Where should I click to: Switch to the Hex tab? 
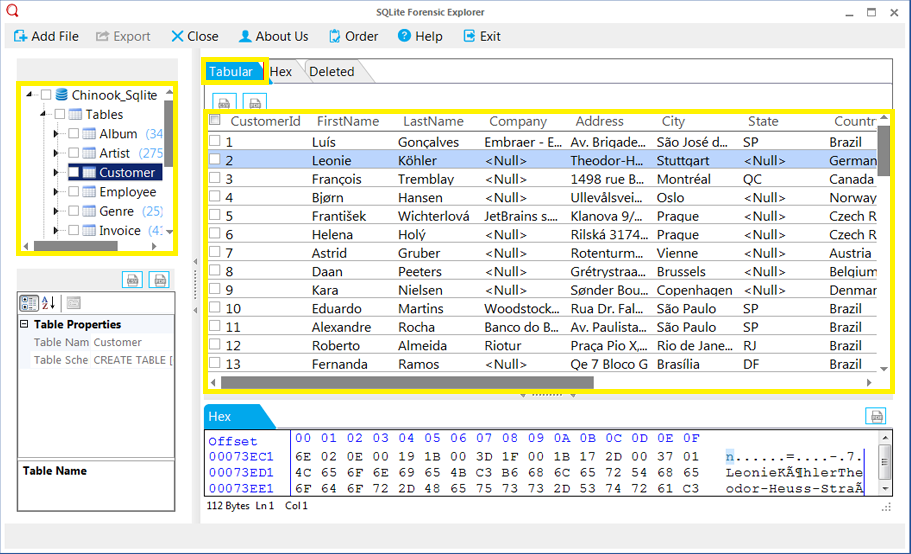pyautogui.click(x=281, y=71)
